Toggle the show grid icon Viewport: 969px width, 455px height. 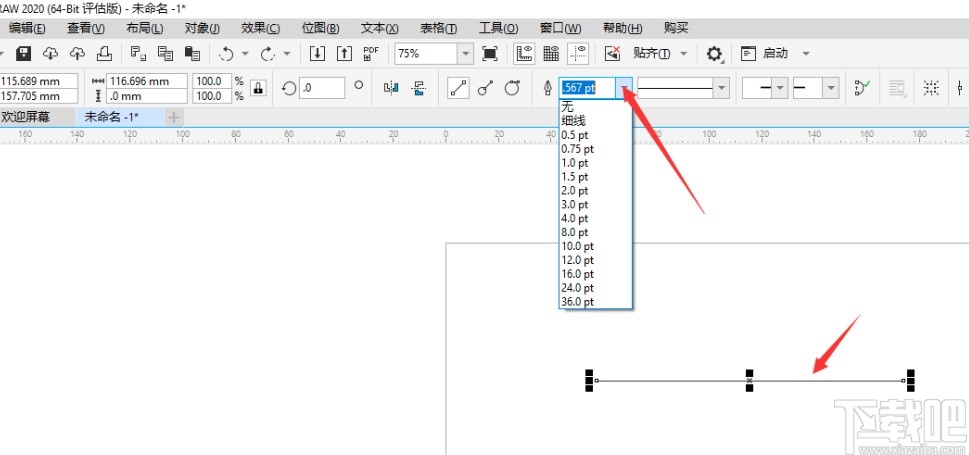click(x=551, y=54)
